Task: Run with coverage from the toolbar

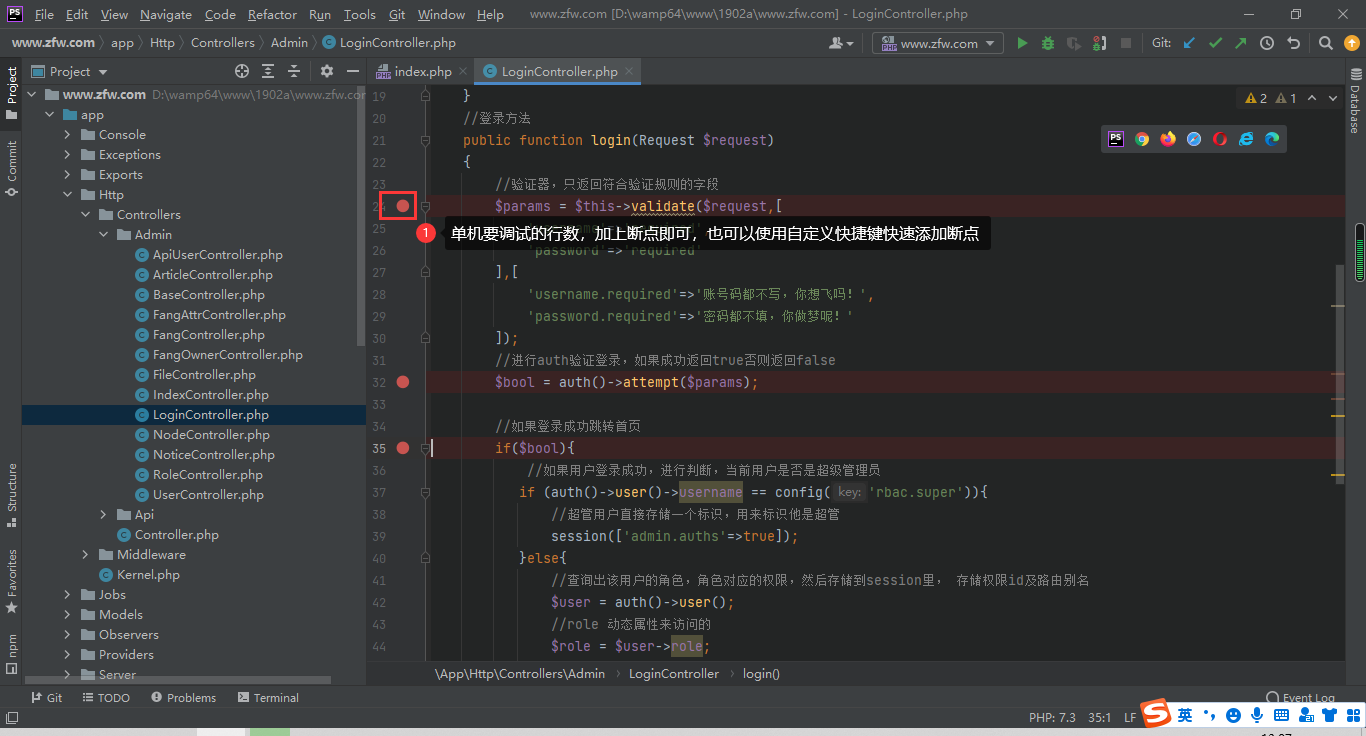Action: [1074, 43]
